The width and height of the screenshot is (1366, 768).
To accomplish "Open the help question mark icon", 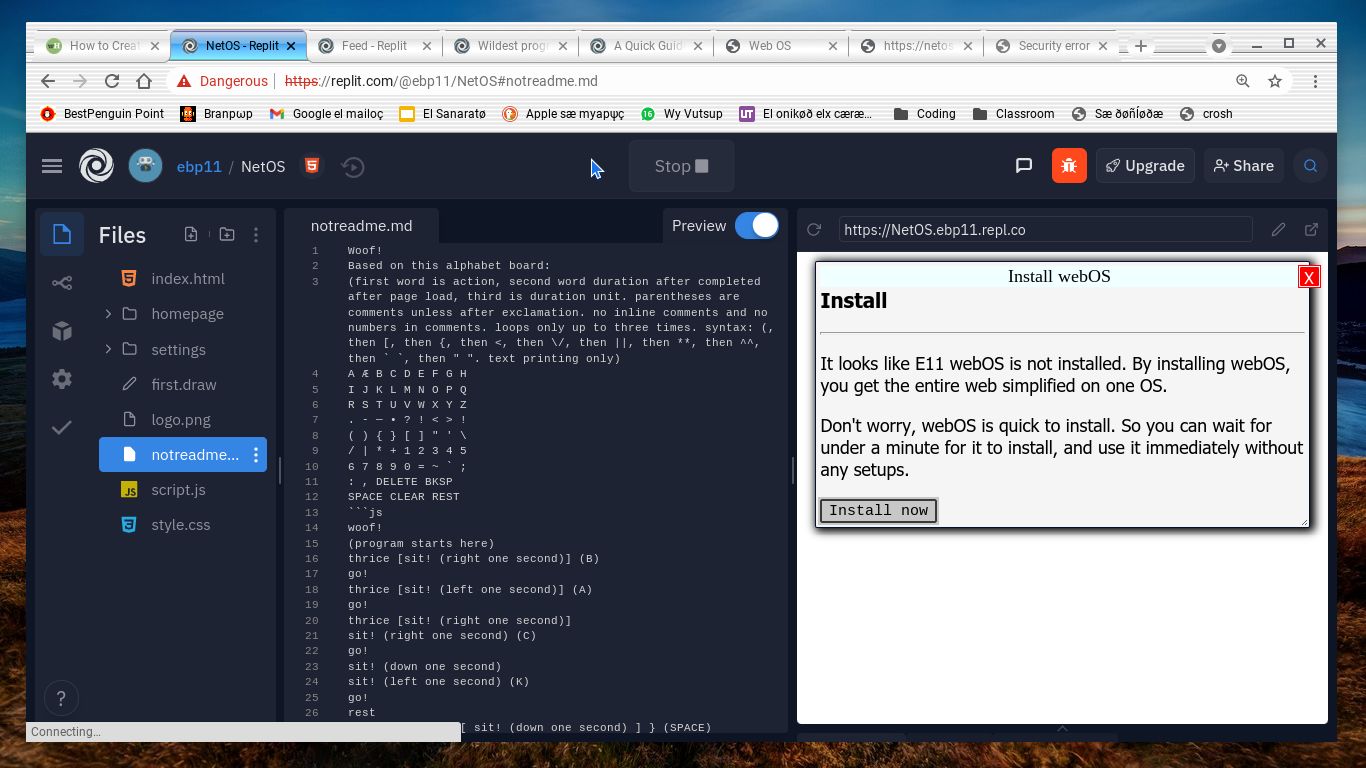I will (60, 698).
